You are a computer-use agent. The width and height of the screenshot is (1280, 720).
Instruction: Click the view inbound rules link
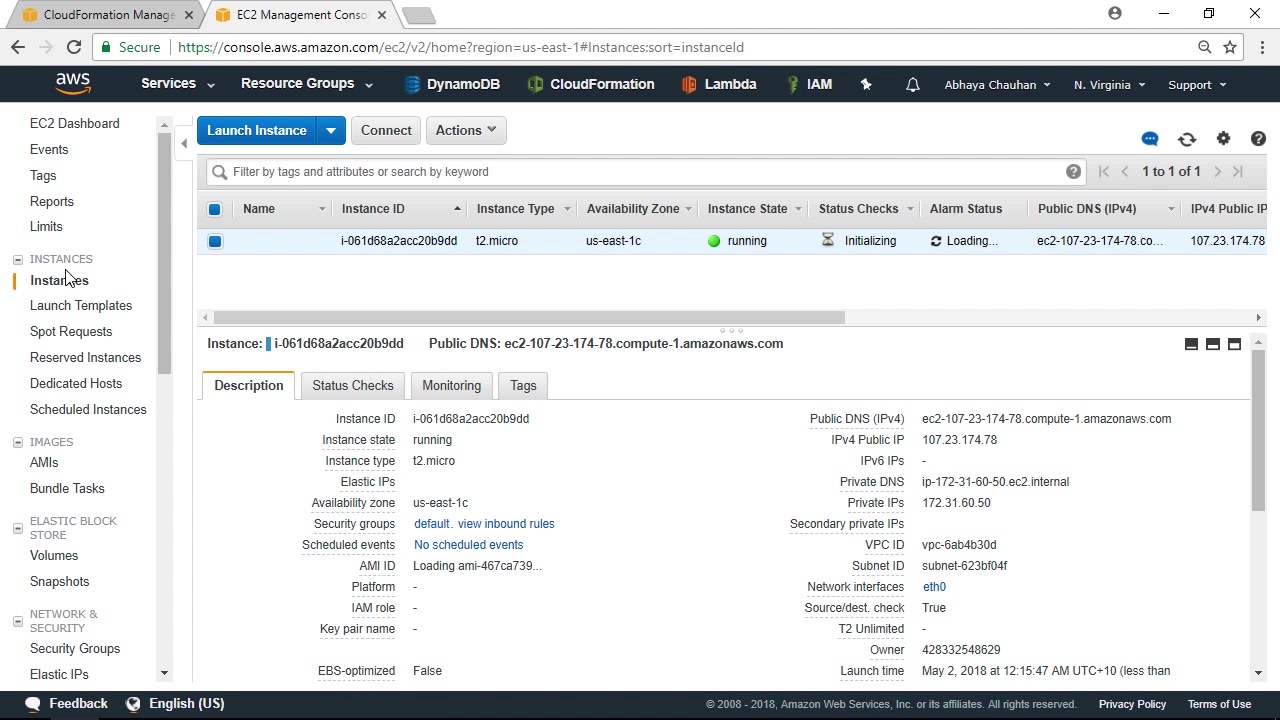tap(506, 524)
